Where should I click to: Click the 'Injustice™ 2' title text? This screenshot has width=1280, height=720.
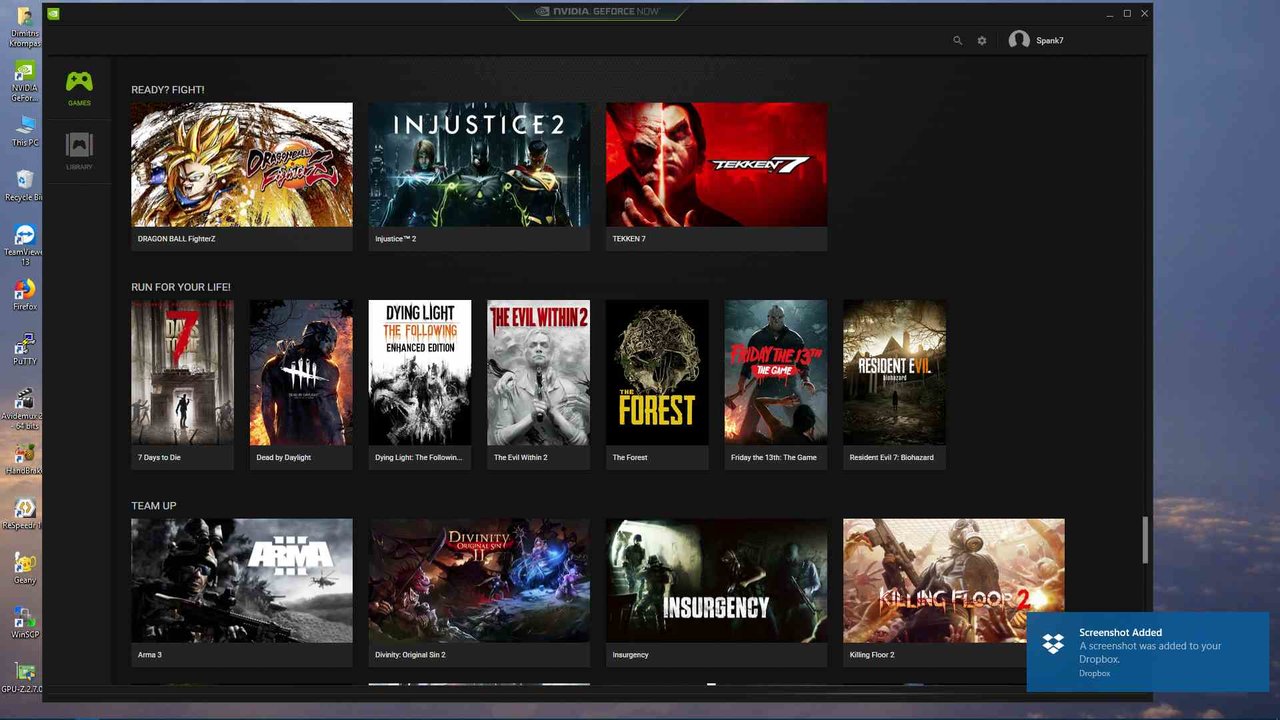click(396, 239)
